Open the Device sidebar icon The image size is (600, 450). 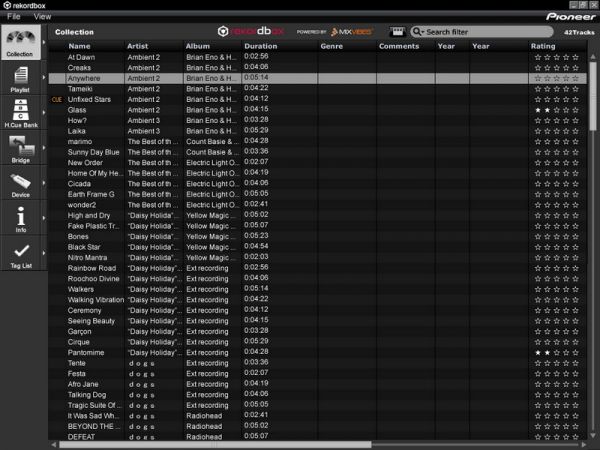[21, 183]
